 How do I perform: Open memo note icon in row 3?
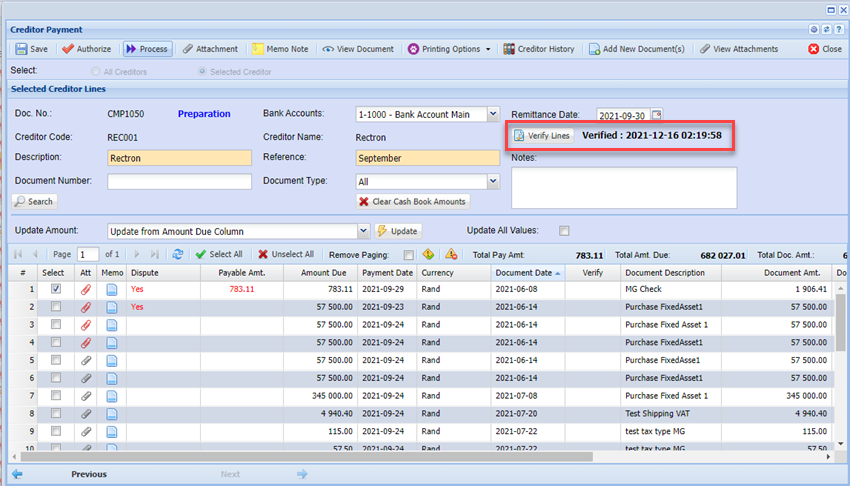coord(112,325)
